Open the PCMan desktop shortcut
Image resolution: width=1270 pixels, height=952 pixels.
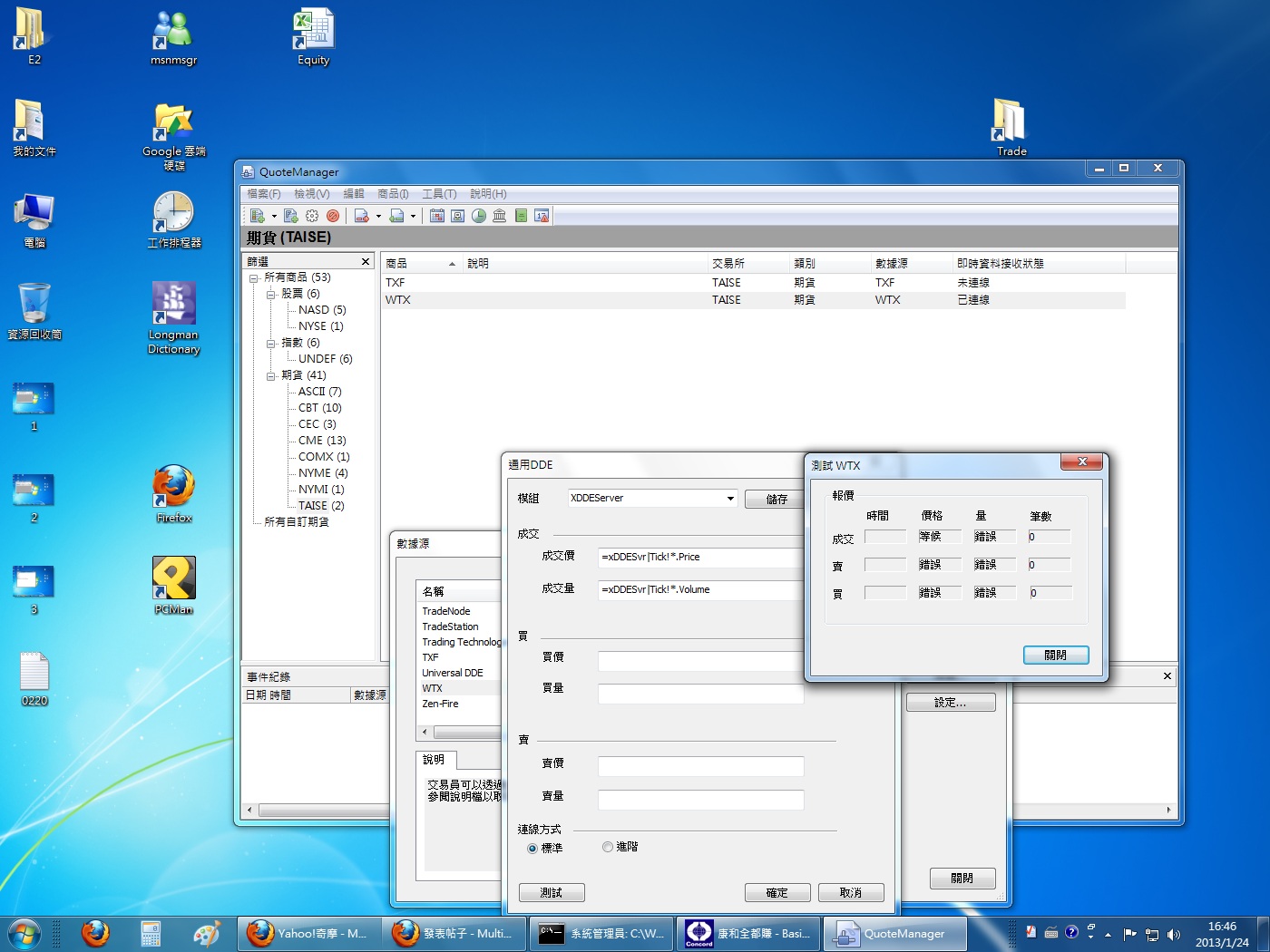click(x=173, y=586)
